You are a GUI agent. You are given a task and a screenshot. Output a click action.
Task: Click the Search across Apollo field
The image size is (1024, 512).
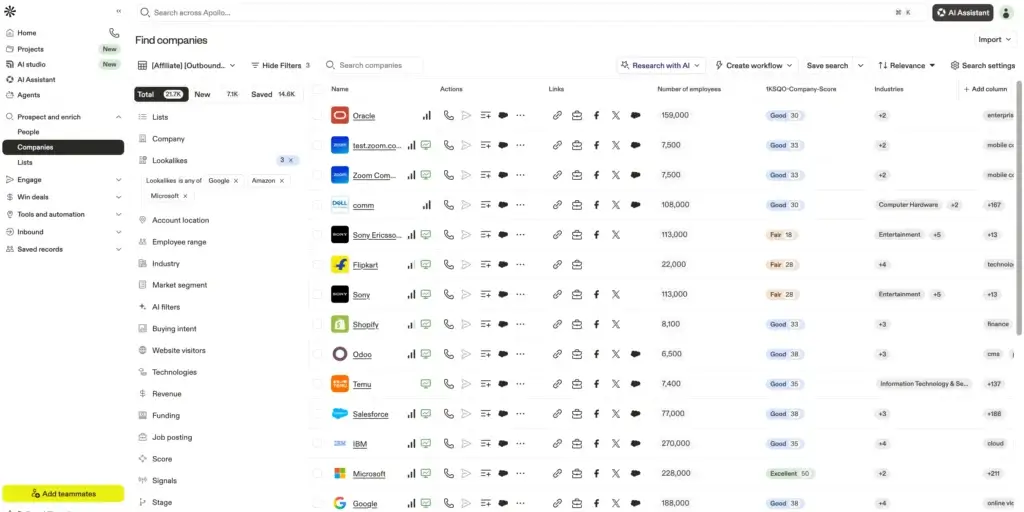pos(530,12)
